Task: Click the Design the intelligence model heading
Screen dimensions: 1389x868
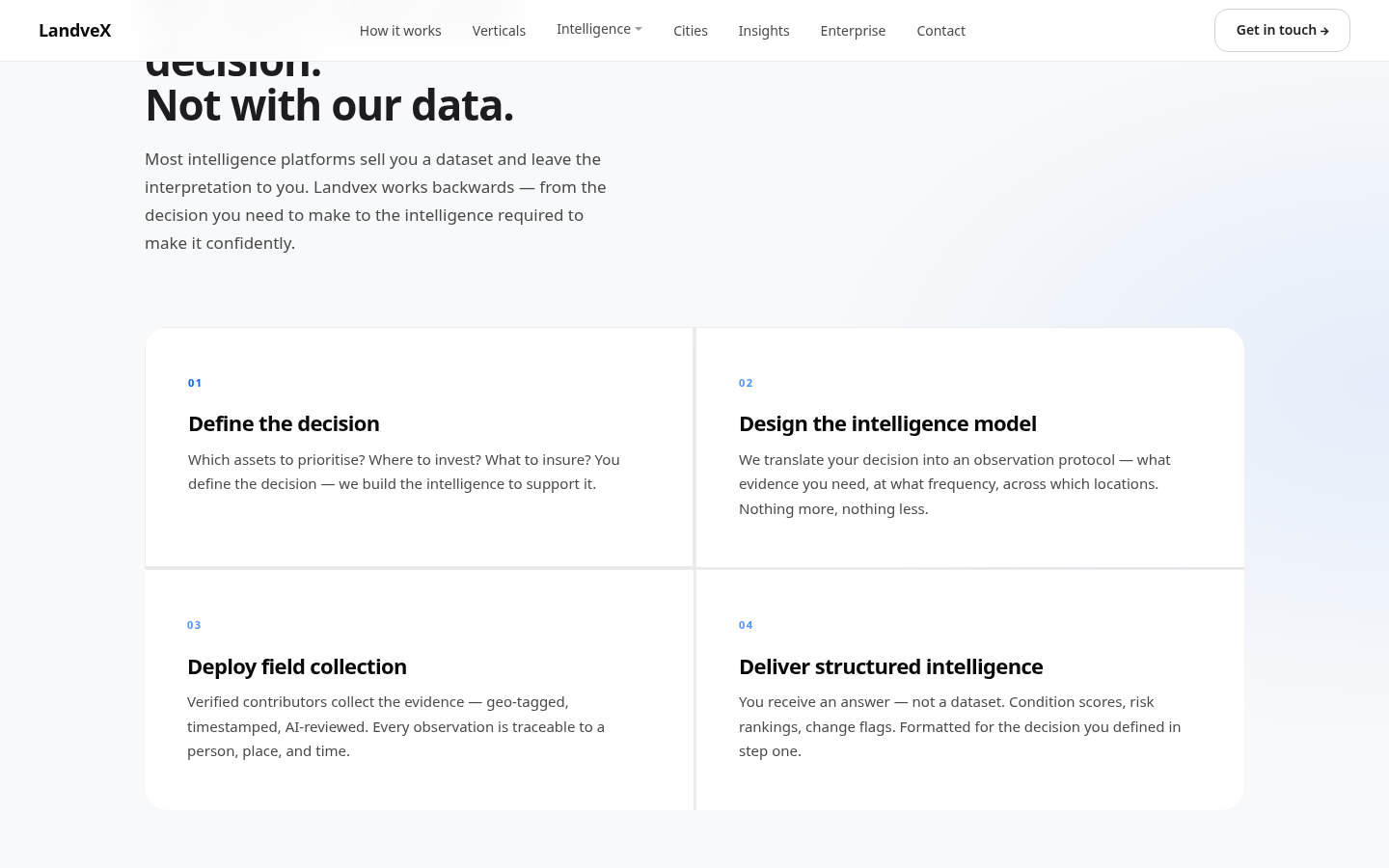Action: coord(887,423)
